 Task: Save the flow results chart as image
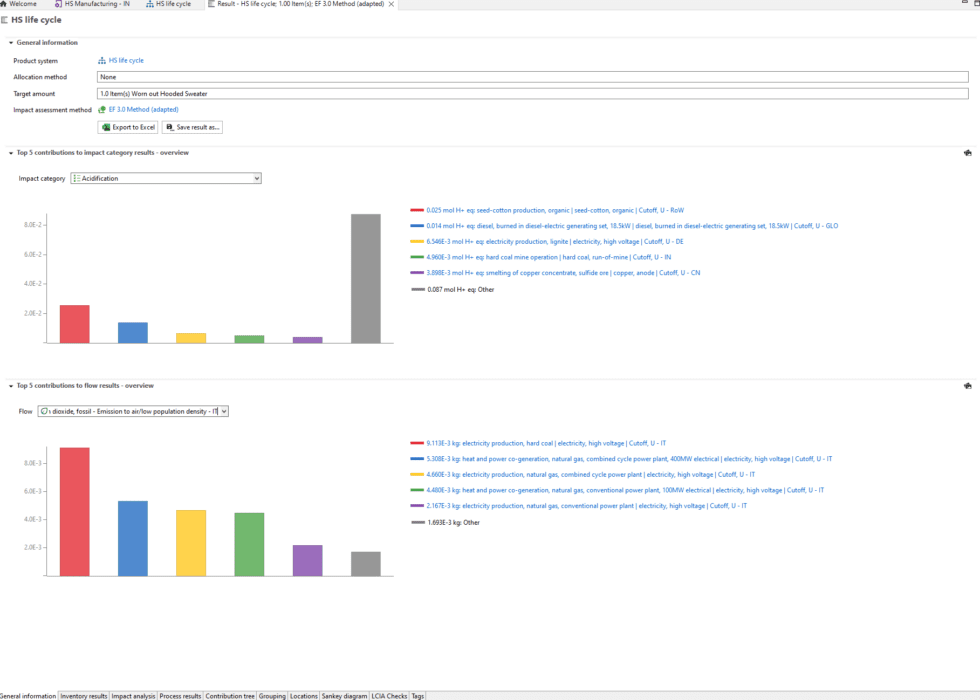coord(967,385)
